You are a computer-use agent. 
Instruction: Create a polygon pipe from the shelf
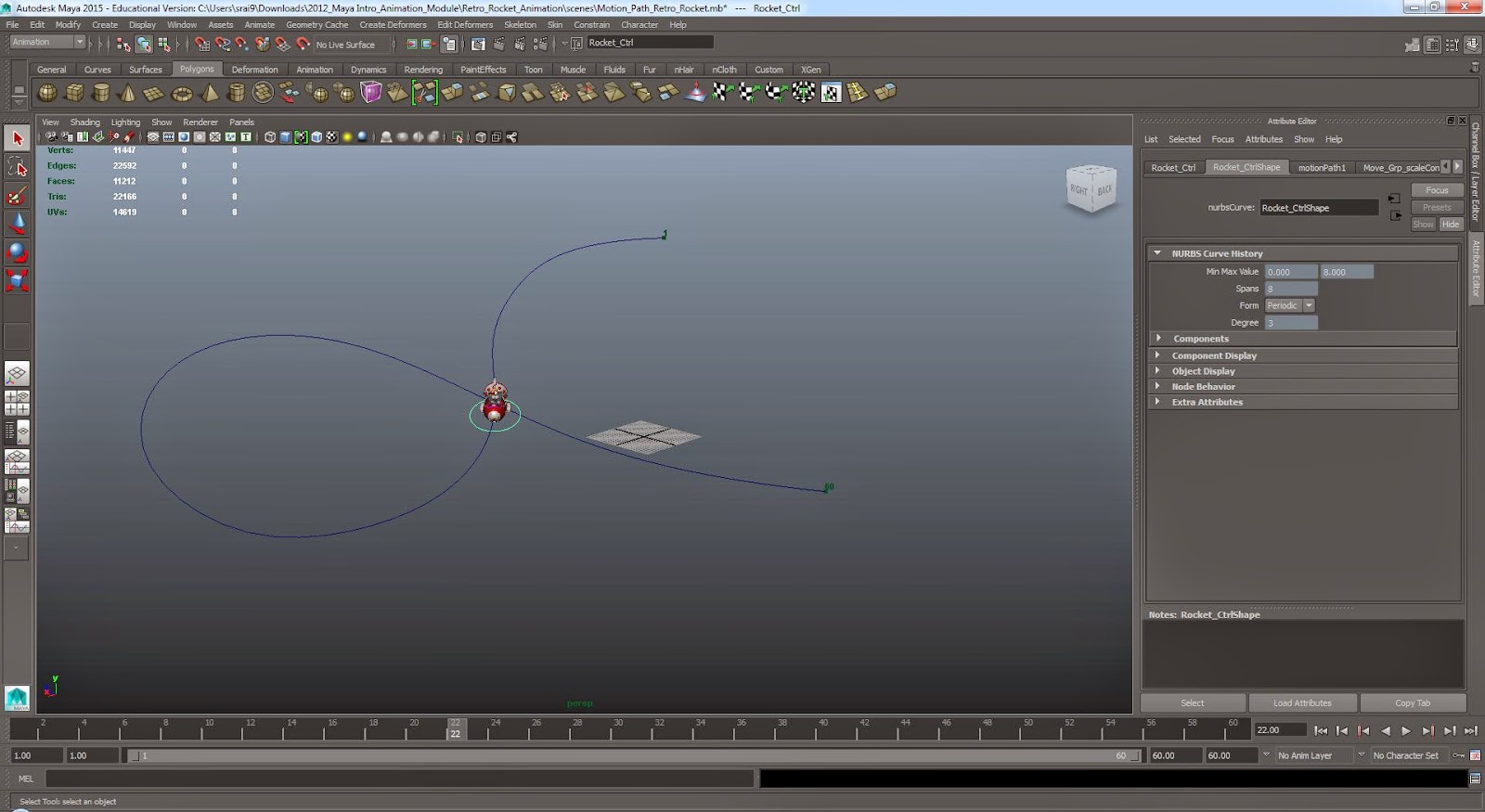237,92
